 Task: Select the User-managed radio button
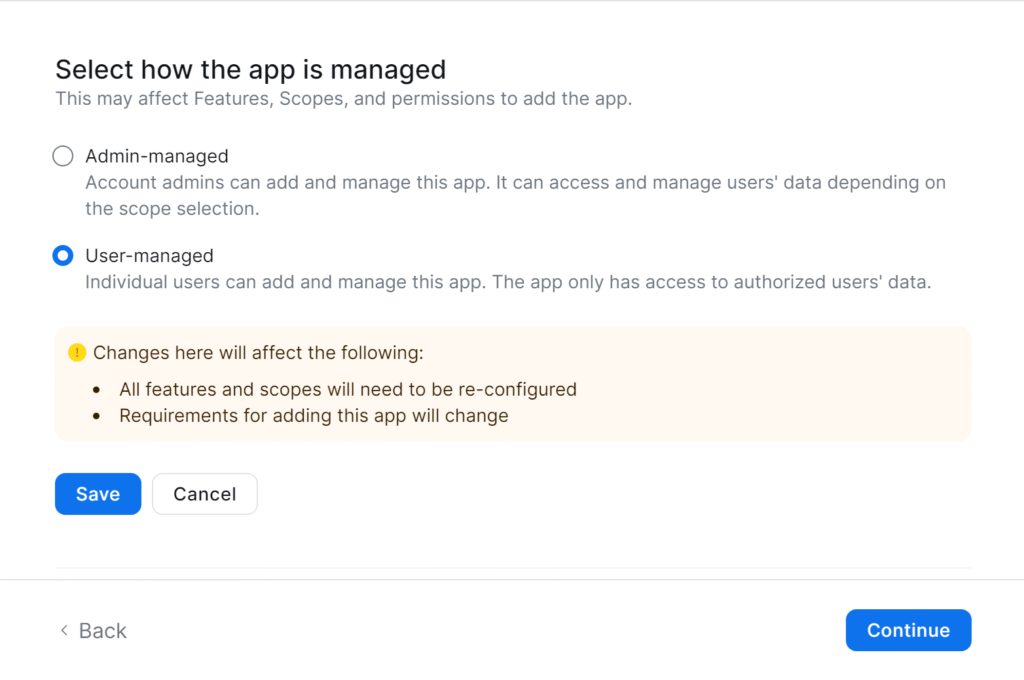[63, 256]
